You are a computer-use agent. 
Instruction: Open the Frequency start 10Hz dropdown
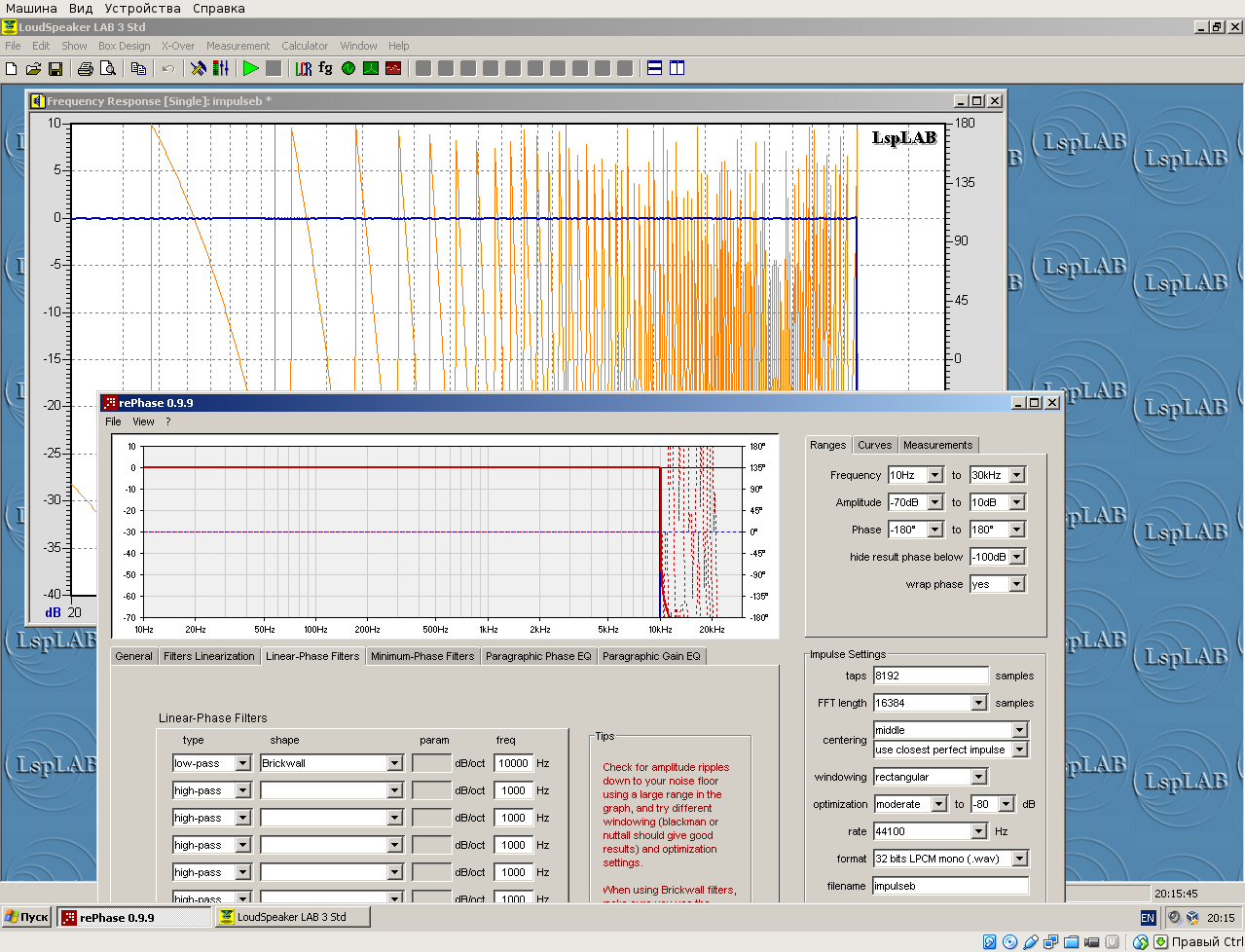click(934, 475)
